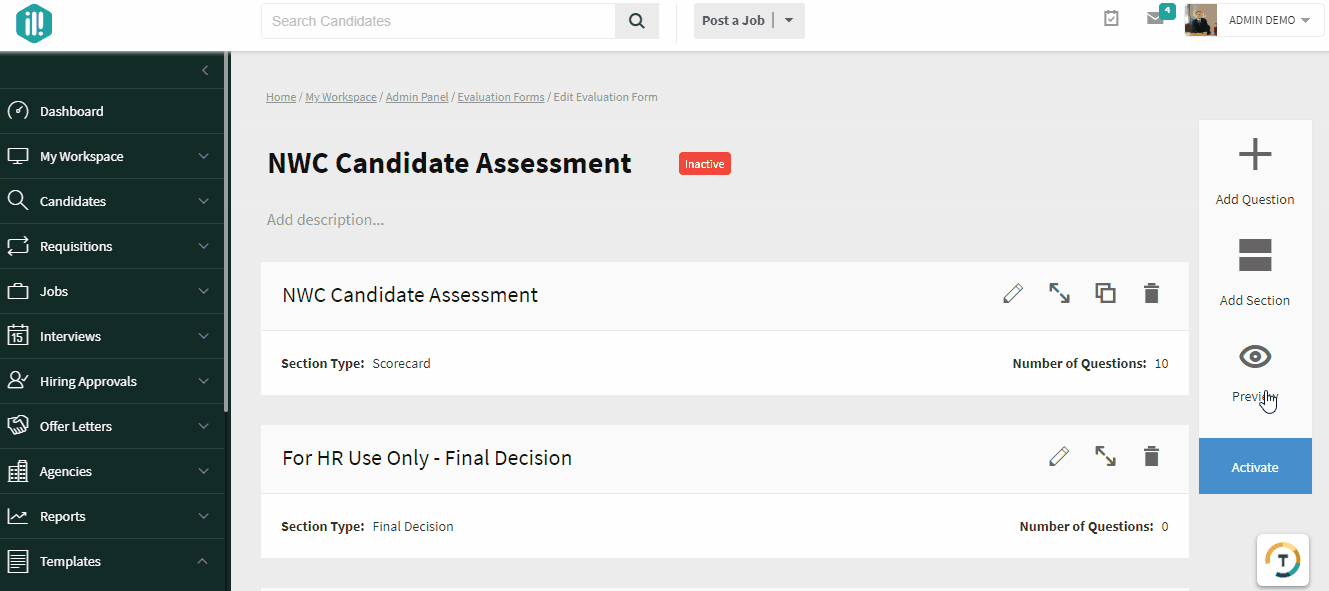Click the Add Section icon
The image size is (1329, 591).
click(x=1255, y=255)
